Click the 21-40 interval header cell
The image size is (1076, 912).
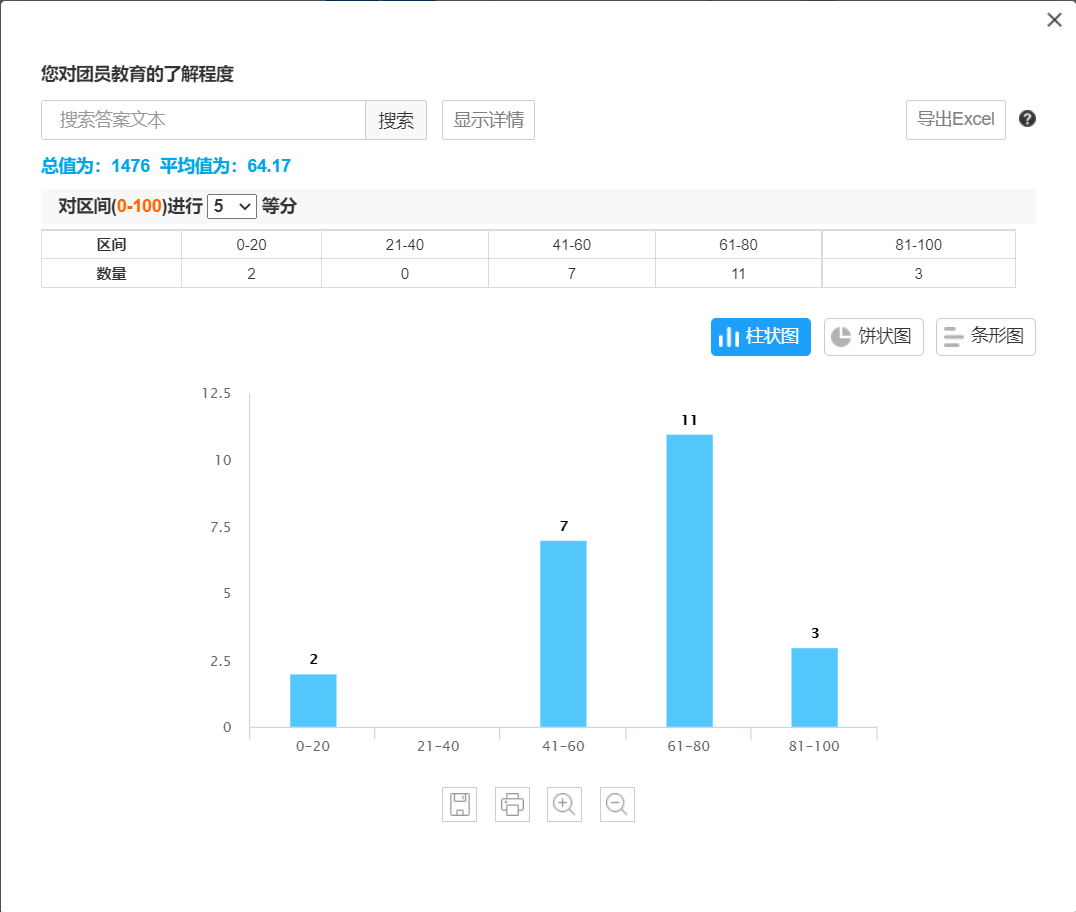pos(404,245)
